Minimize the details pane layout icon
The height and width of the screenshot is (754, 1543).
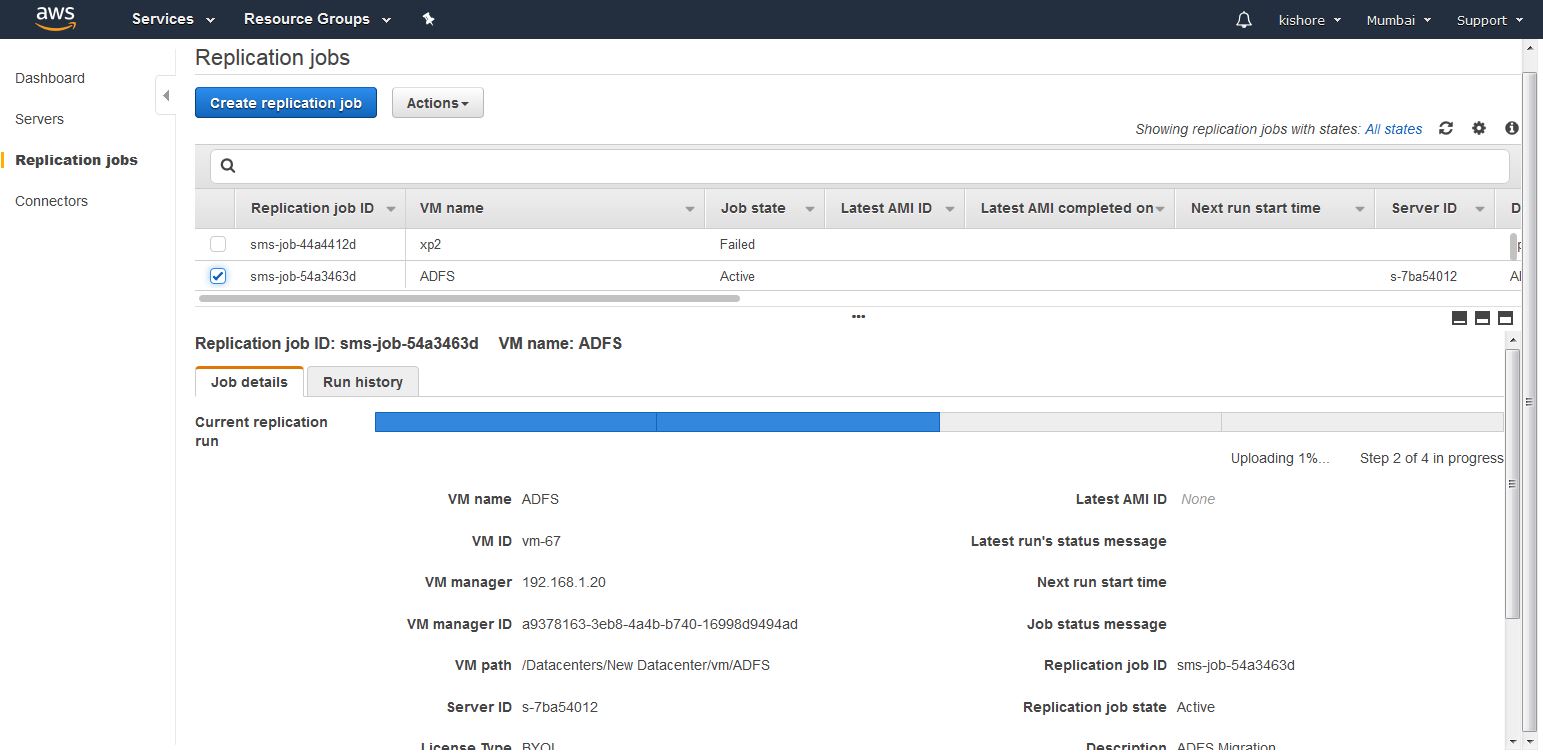[1459, 318]
